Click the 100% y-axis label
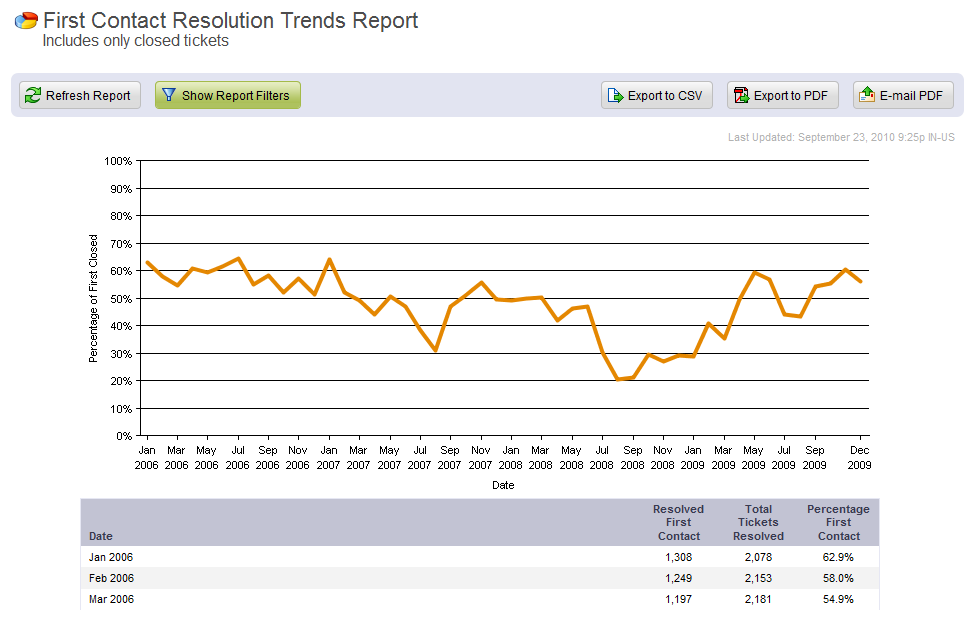This screenshot has height=620, width=975. click(x=118, y=161)
